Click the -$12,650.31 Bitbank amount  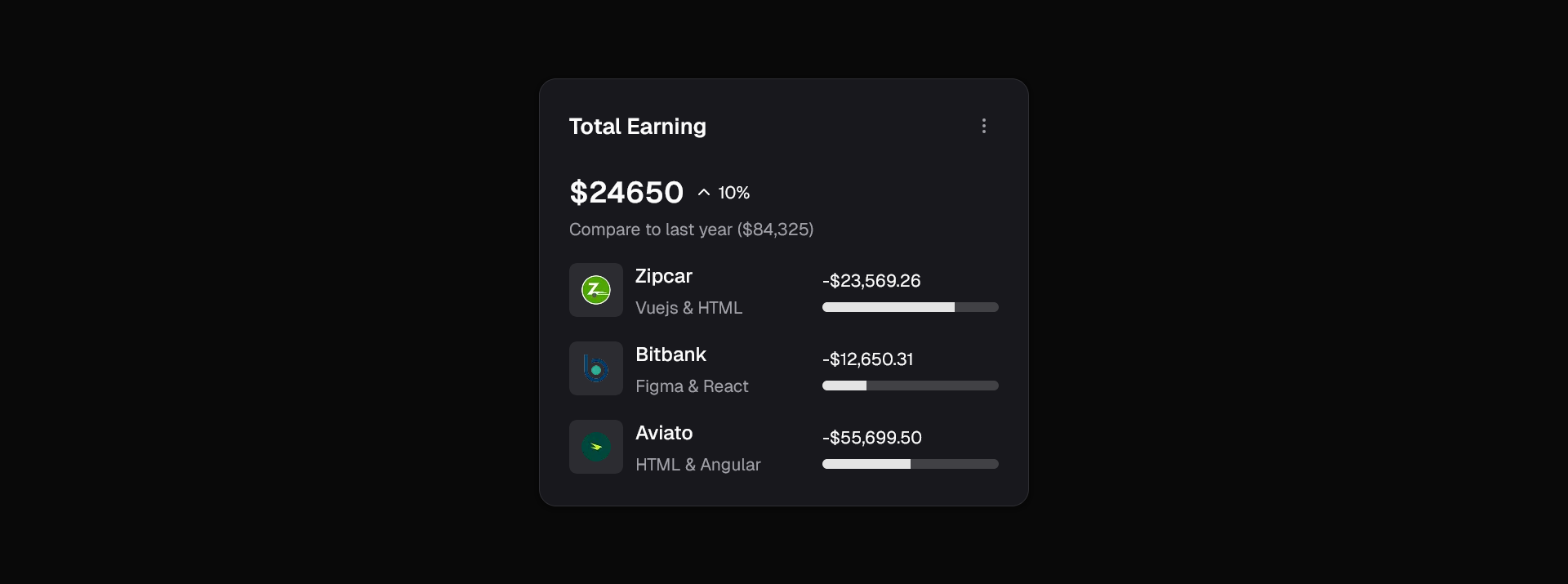tap(867, 359)
